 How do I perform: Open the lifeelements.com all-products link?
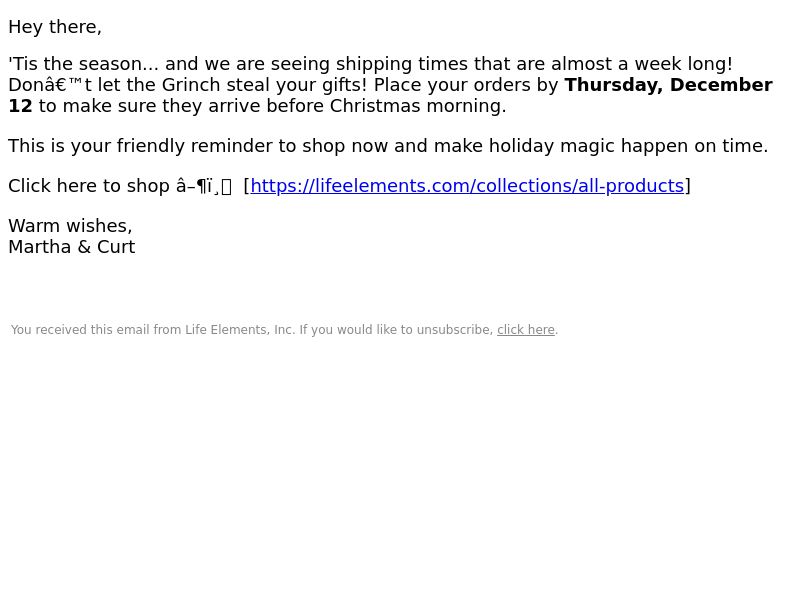tap(467, 186)
